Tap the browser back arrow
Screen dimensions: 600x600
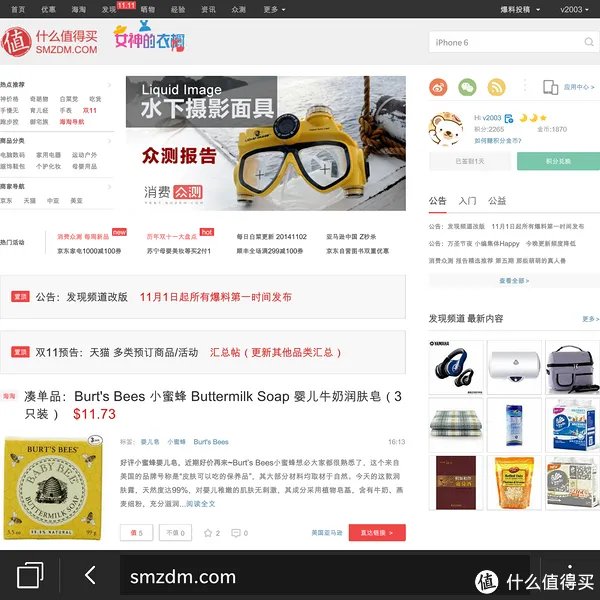click(90, 575)
